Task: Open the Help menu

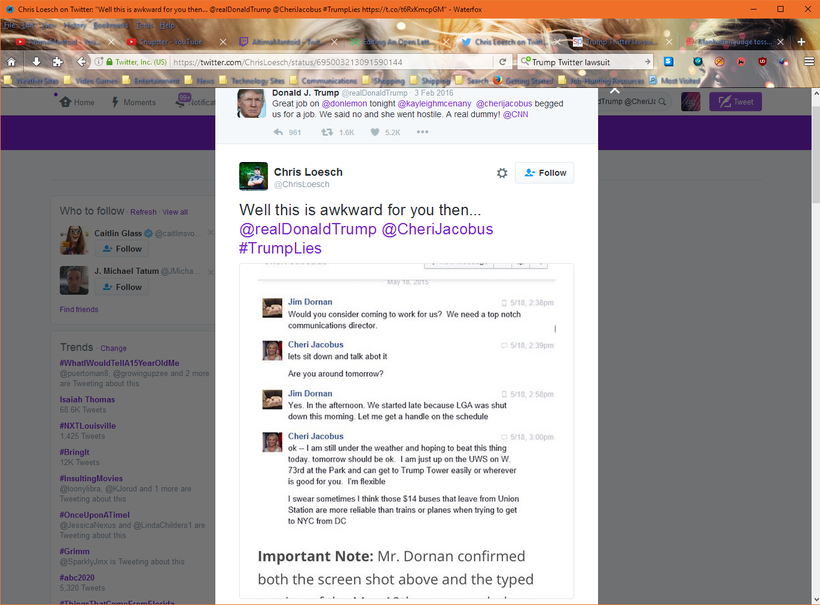Action: 167,25
